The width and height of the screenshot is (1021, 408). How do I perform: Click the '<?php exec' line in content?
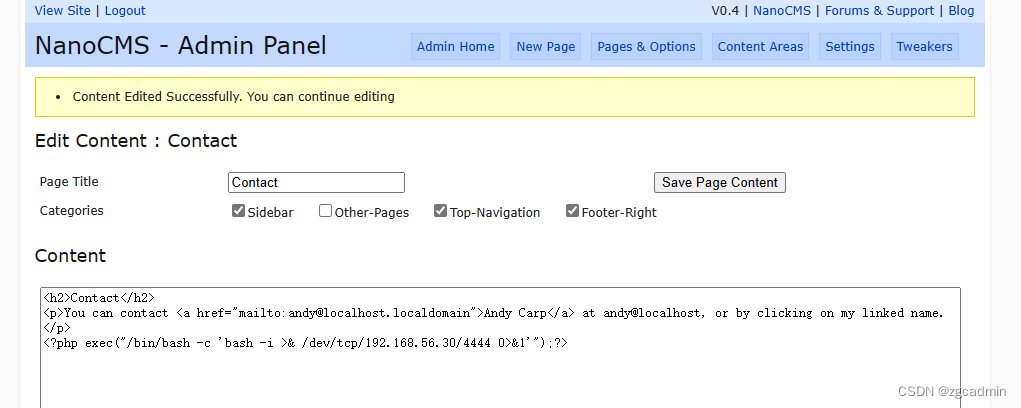coord(305,342)
